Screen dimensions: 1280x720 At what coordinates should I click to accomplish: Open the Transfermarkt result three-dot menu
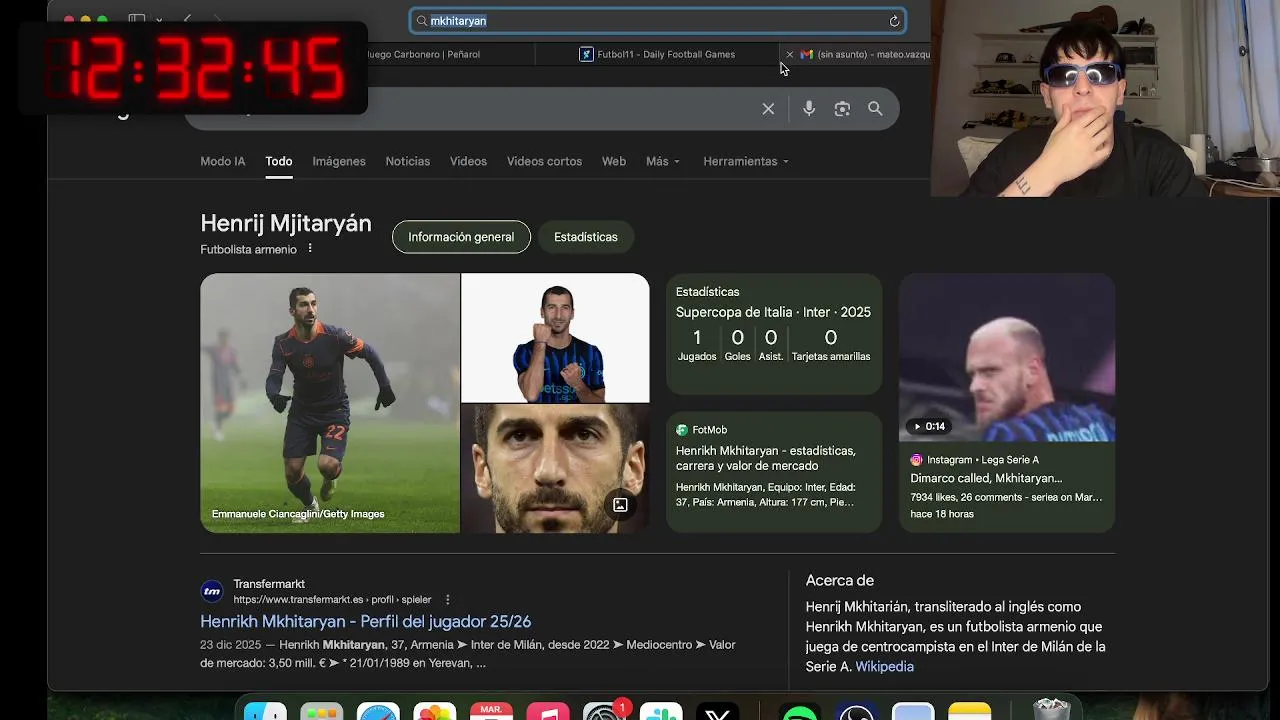tap(447, 600)
